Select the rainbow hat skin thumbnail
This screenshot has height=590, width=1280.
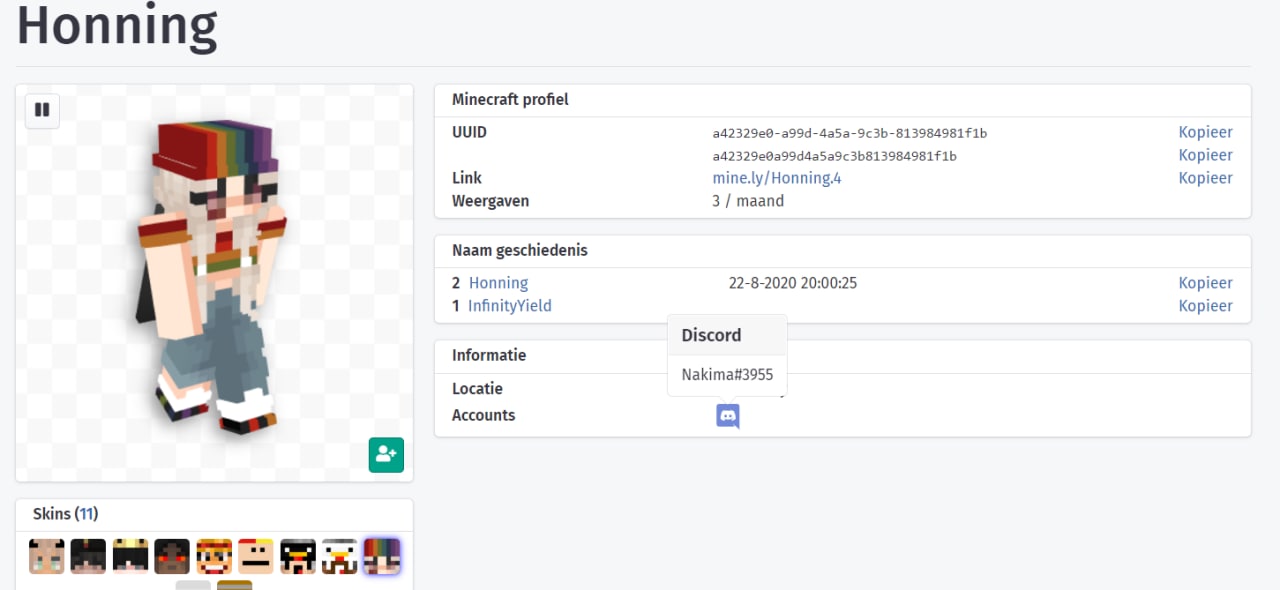pyautogui.click(x=382, y=556)
